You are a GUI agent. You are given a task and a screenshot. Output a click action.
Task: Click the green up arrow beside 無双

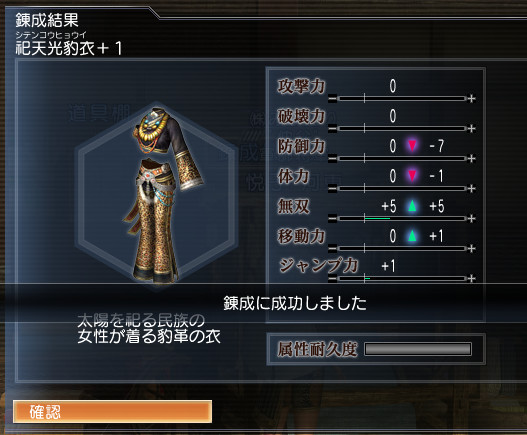click(x=412, y=206)
